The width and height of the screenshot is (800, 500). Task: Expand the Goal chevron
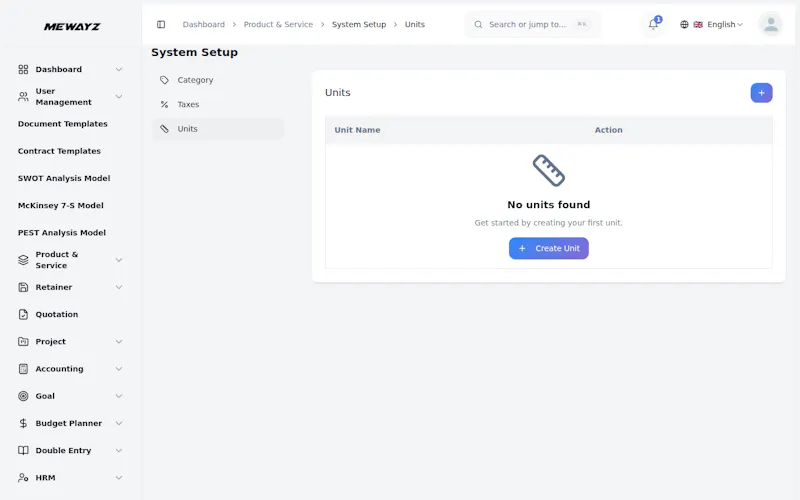tap(118, 396)
